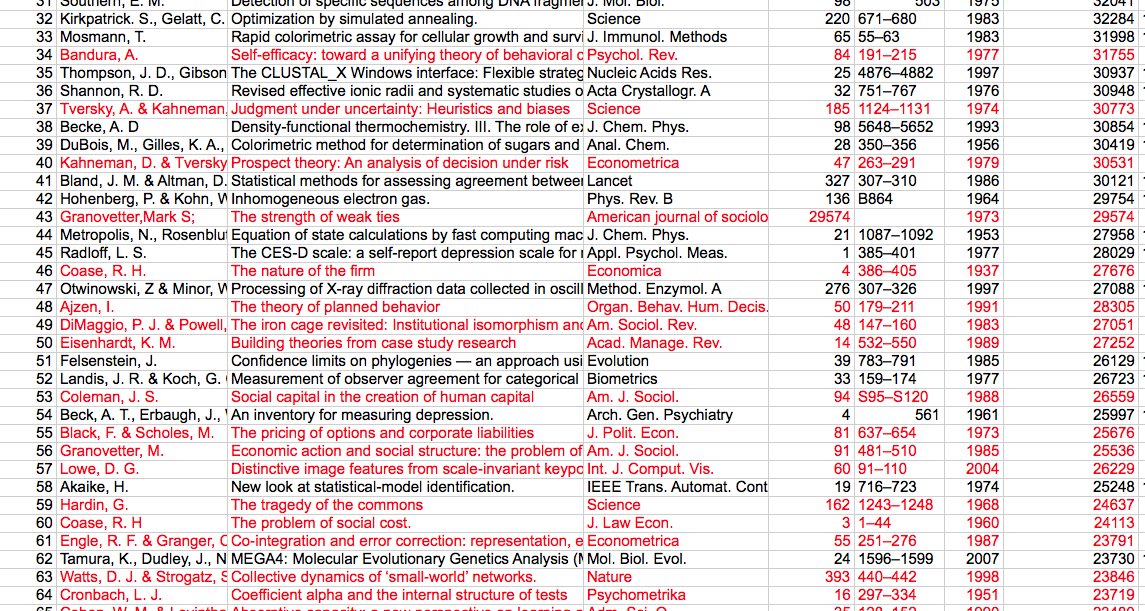Select year cell 1937

pyautogui.click(x=974, y=271)
